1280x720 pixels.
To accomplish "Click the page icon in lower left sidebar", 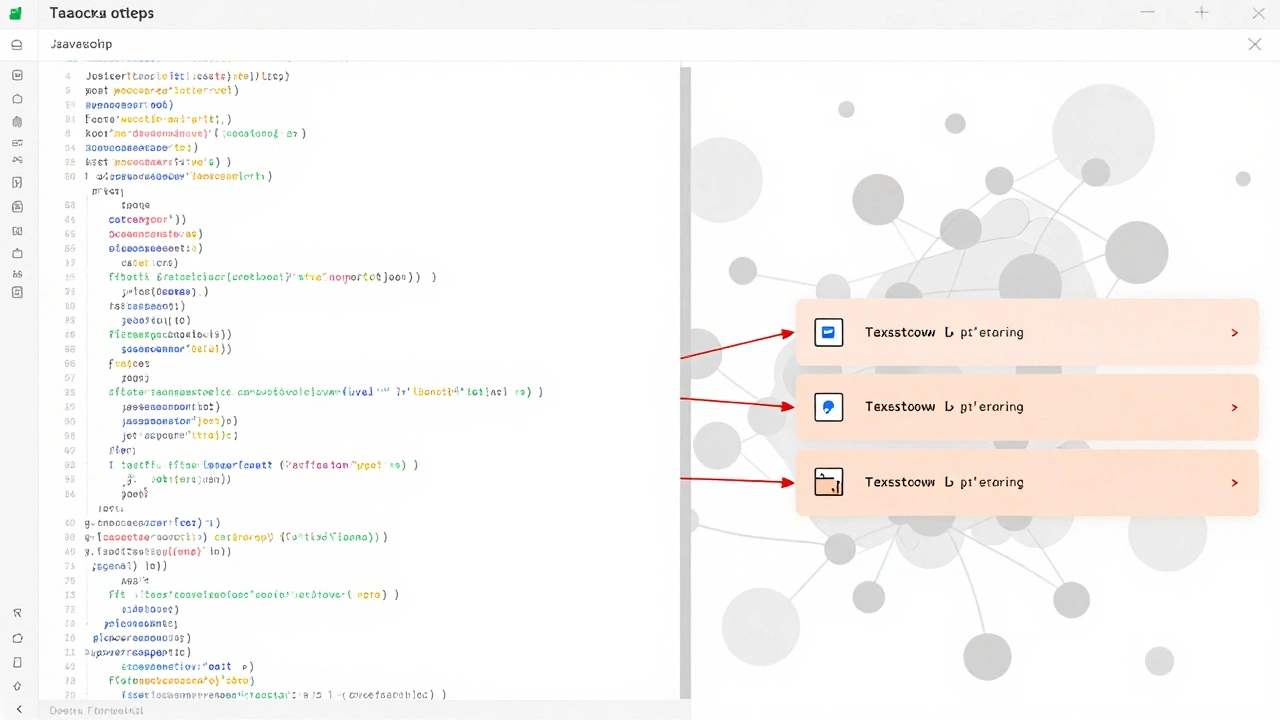I will [17, 662].
